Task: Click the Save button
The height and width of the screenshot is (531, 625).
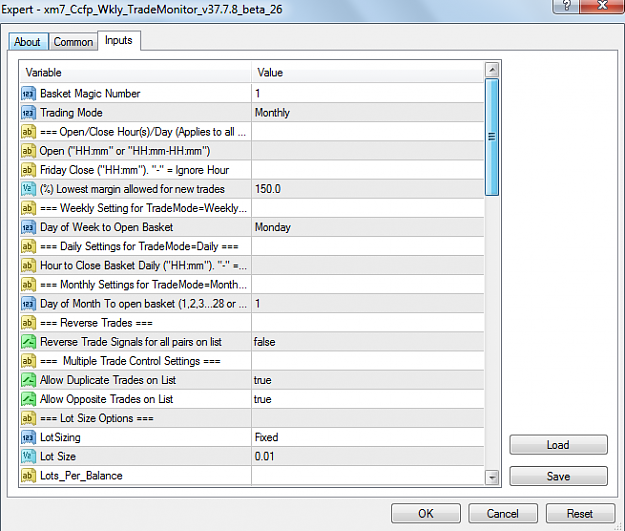Action: coord(558,476)
